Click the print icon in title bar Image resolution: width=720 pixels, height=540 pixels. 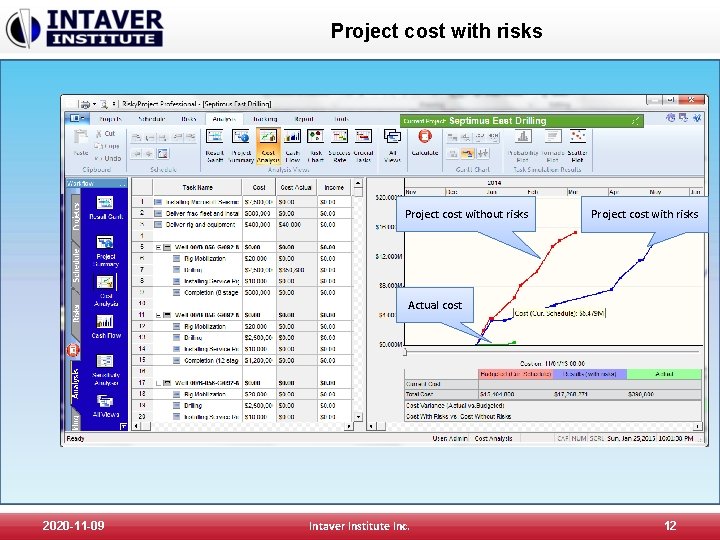[x=85, y=104]
